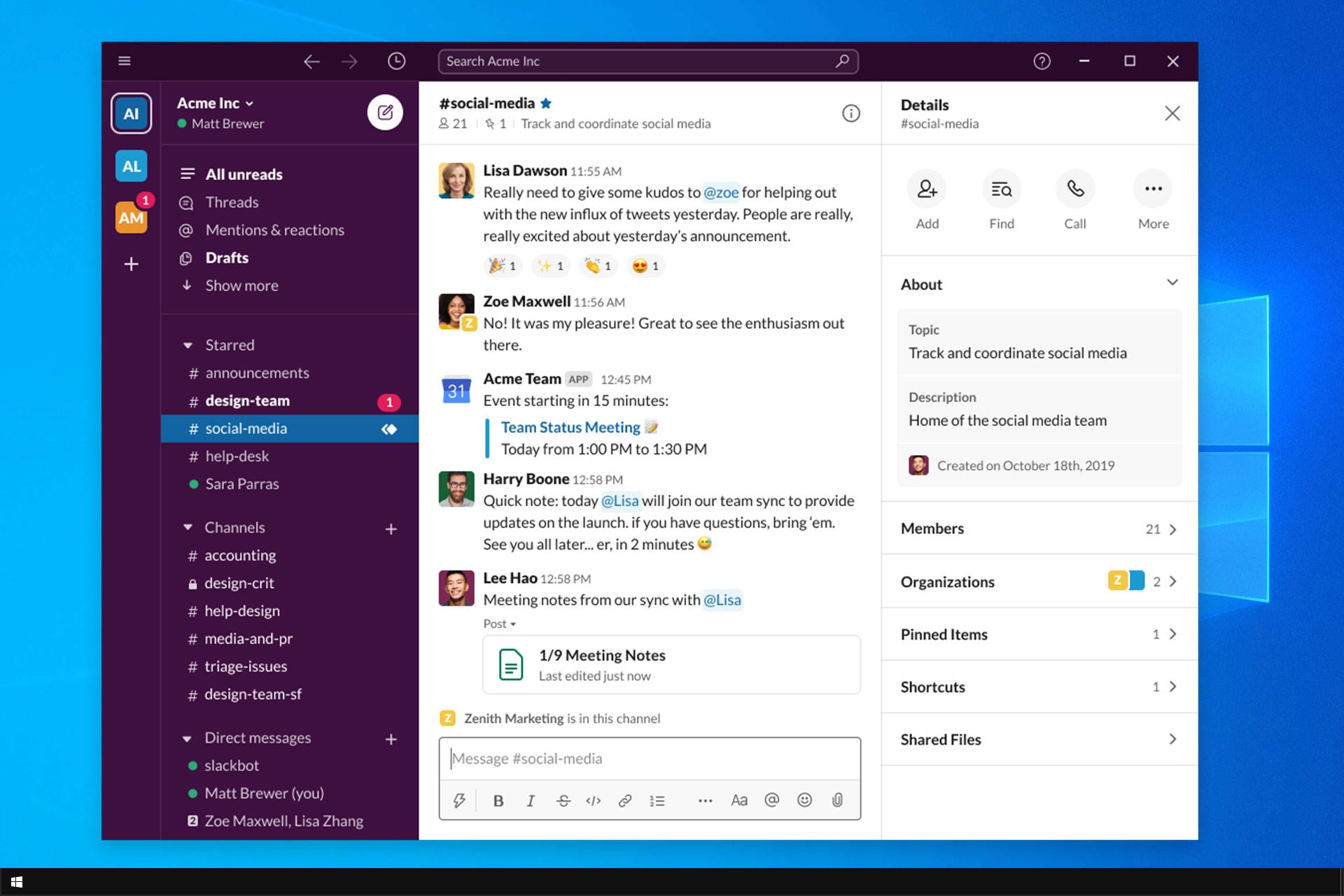The height and width of the screenshot is (896, 1344).
Task: Open shortcuts lightning bolt icon
Action: (x=459, y=801)
